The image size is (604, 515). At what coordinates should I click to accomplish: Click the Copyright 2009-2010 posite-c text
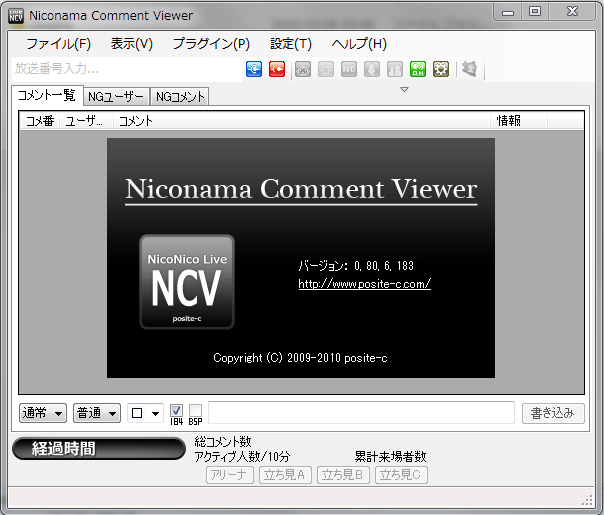click(300, 358)
